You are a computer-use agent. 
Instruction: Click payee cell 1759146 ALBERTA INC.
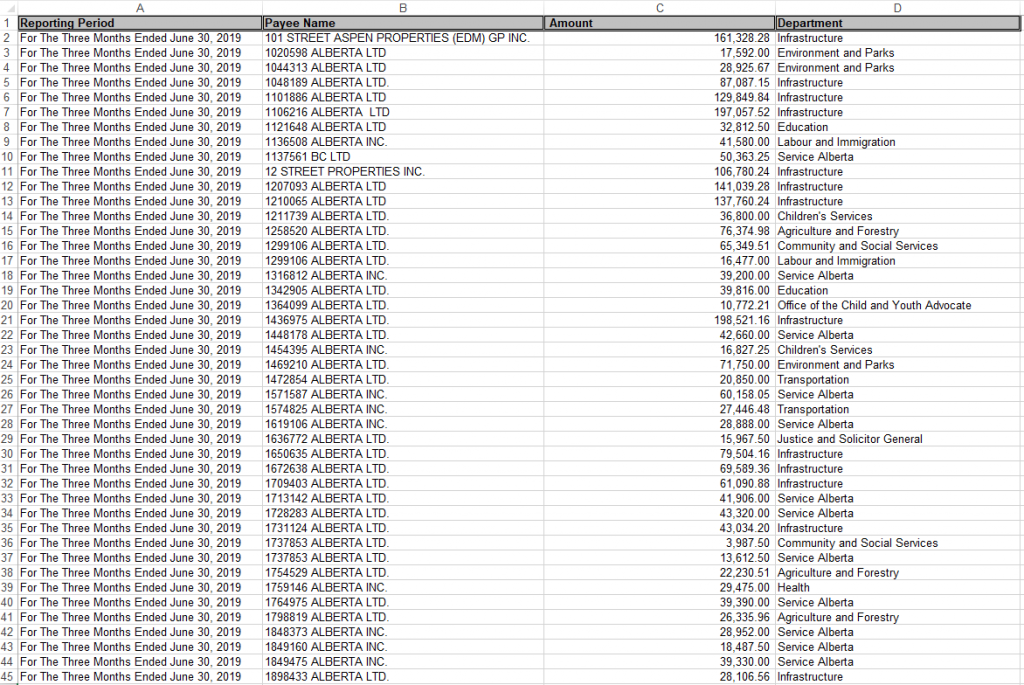(x=403, y=587)
